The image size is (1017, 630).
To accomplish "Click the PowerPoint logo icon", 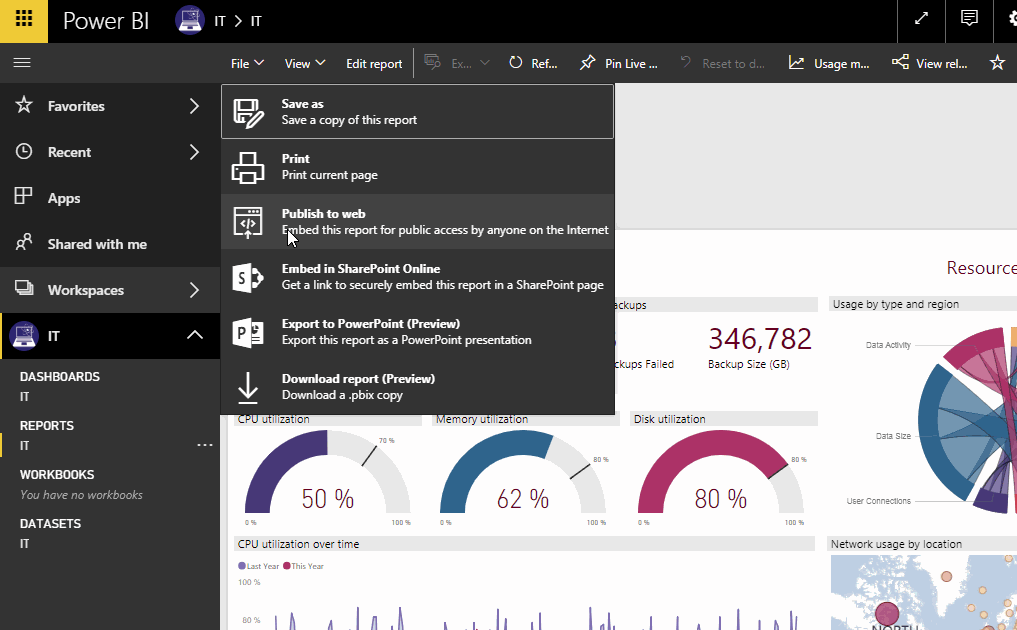I will coord(248,333).
